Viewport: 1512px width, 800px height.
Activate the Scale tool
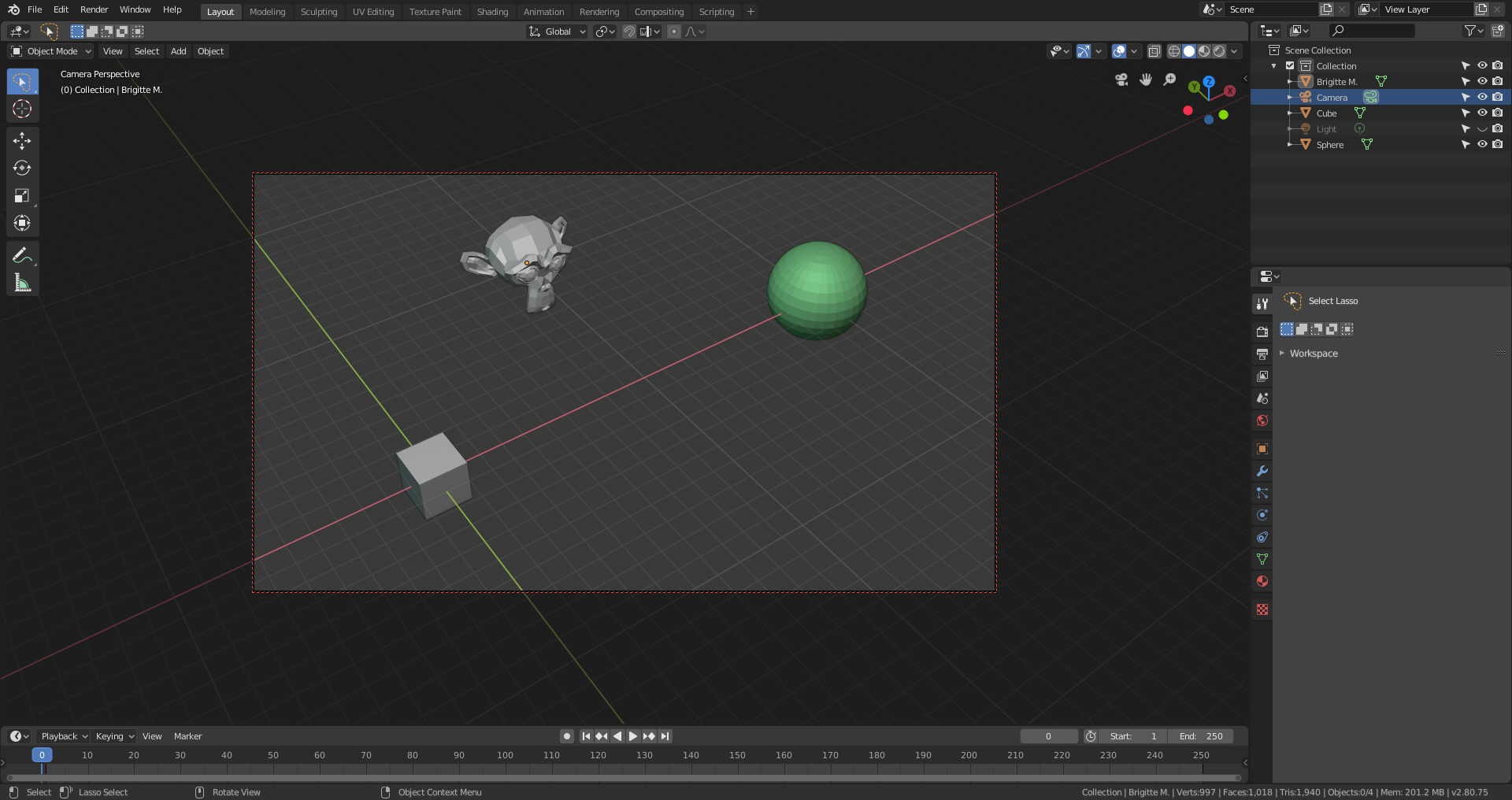click(x=22, y=196)
